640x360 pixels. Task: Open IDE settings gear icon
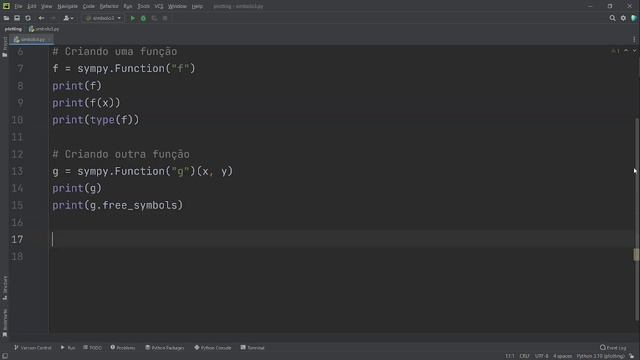623,18
